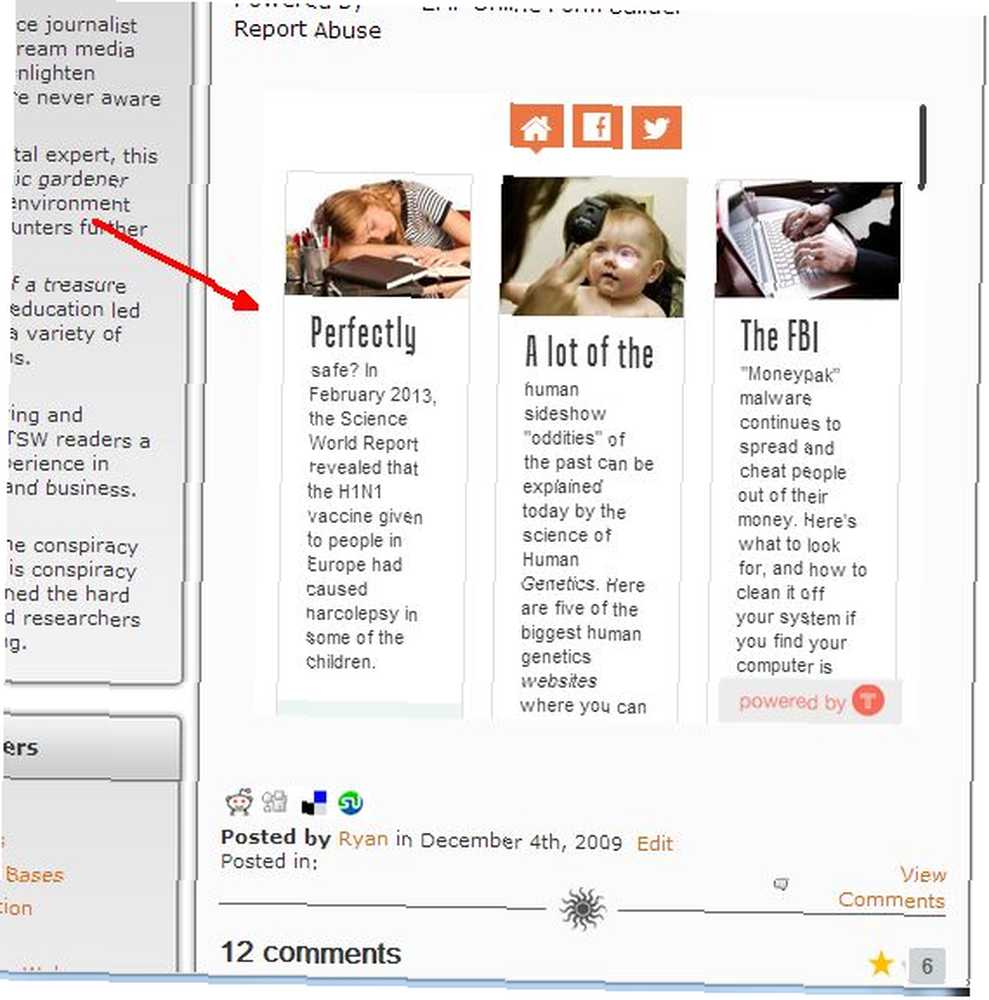Click the Edit post link

(654, 843)
